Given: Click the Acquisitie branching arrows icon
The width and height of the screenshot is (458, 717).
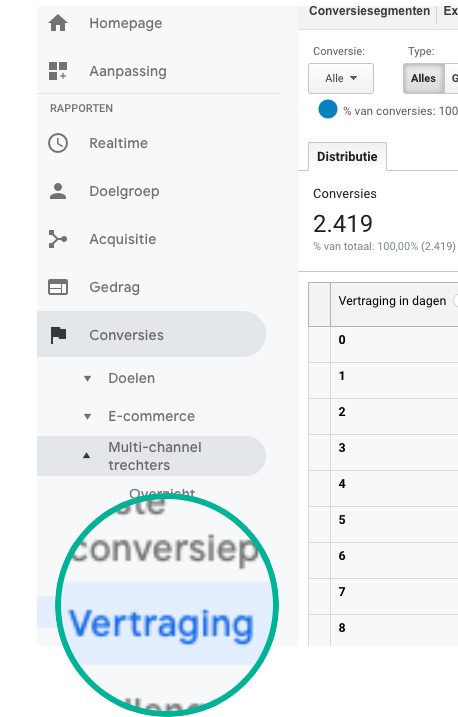Looking at the screenshot, I should [x=58, y=239].
